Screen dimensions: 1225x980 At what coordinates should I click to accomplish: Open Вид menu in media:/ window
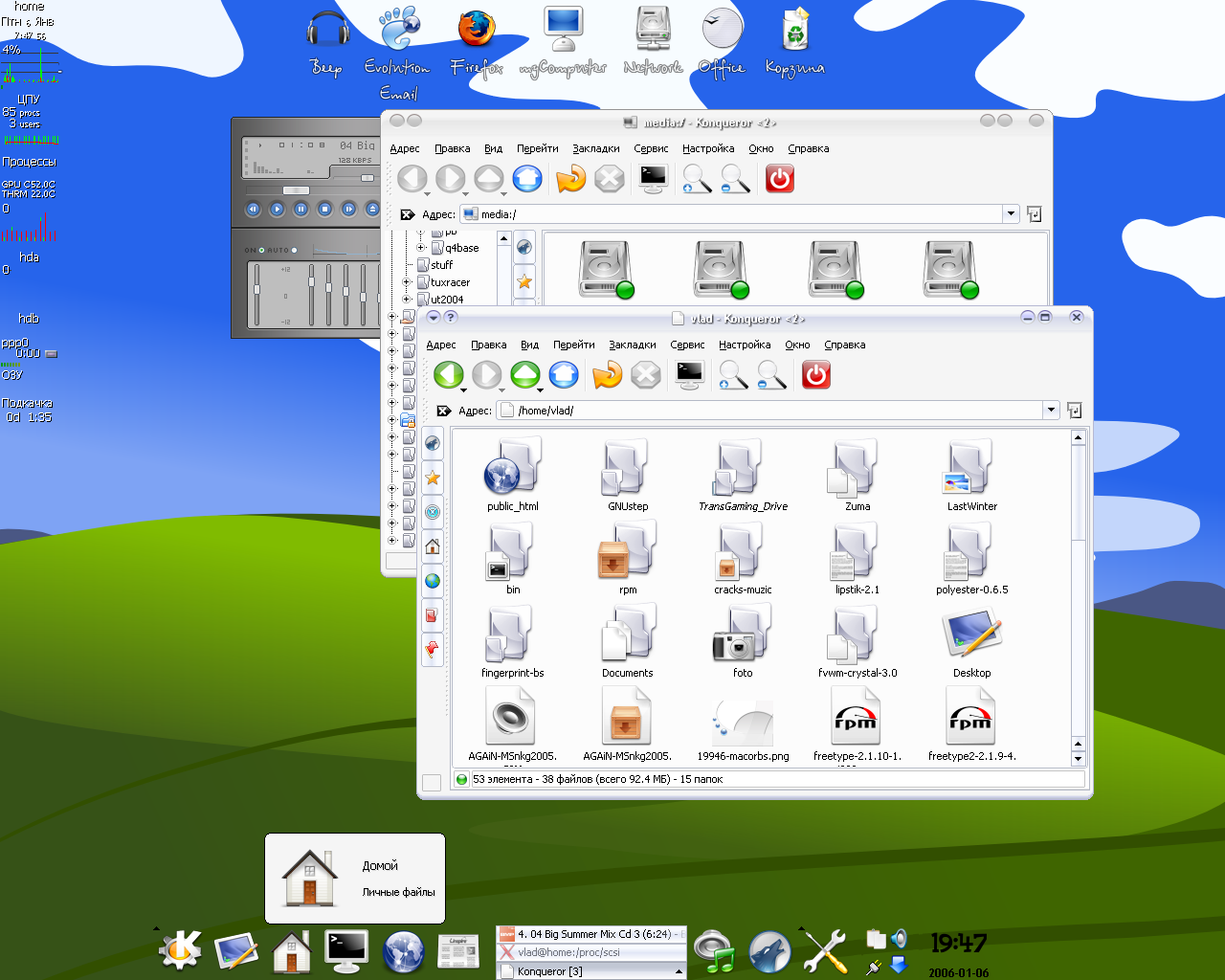pos(493,148)
